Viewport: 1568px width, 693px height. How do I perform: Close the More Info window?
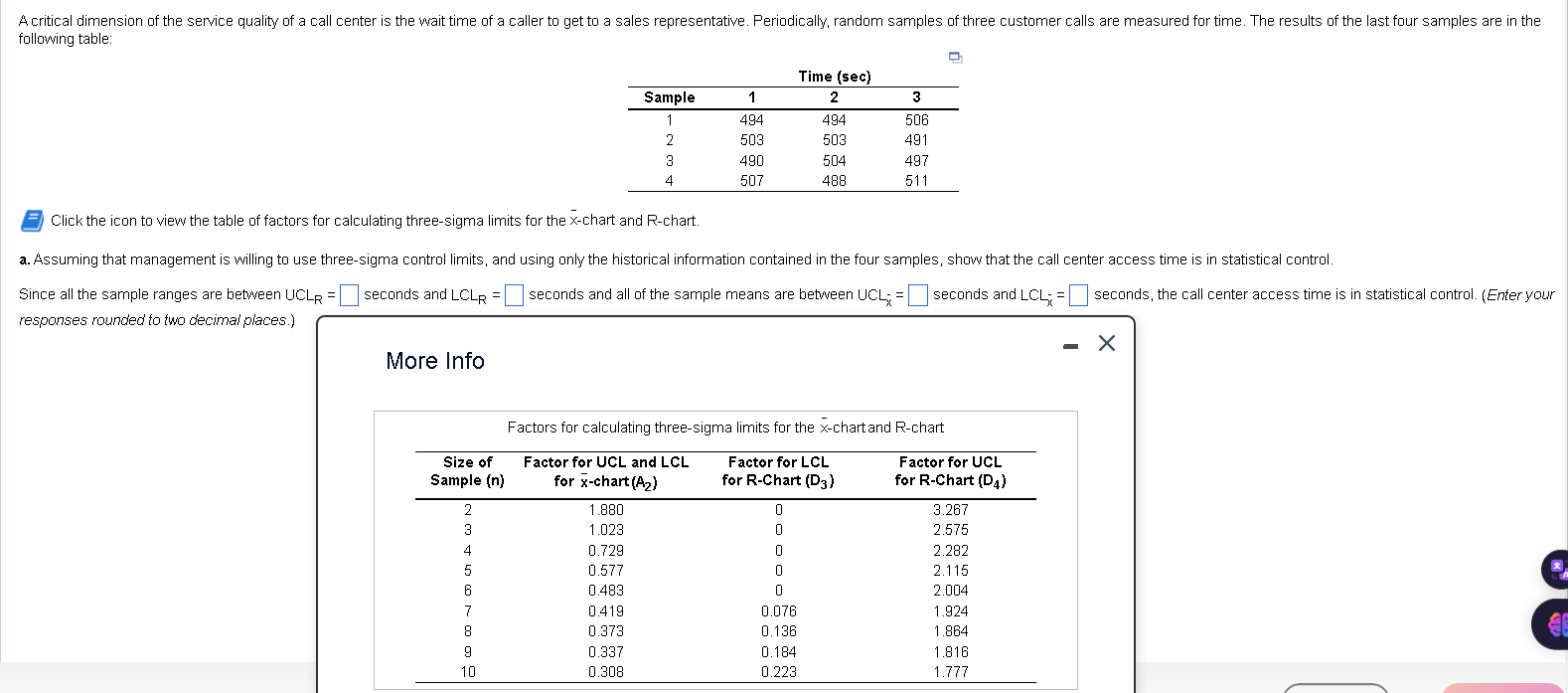(x=1106, y=343)
